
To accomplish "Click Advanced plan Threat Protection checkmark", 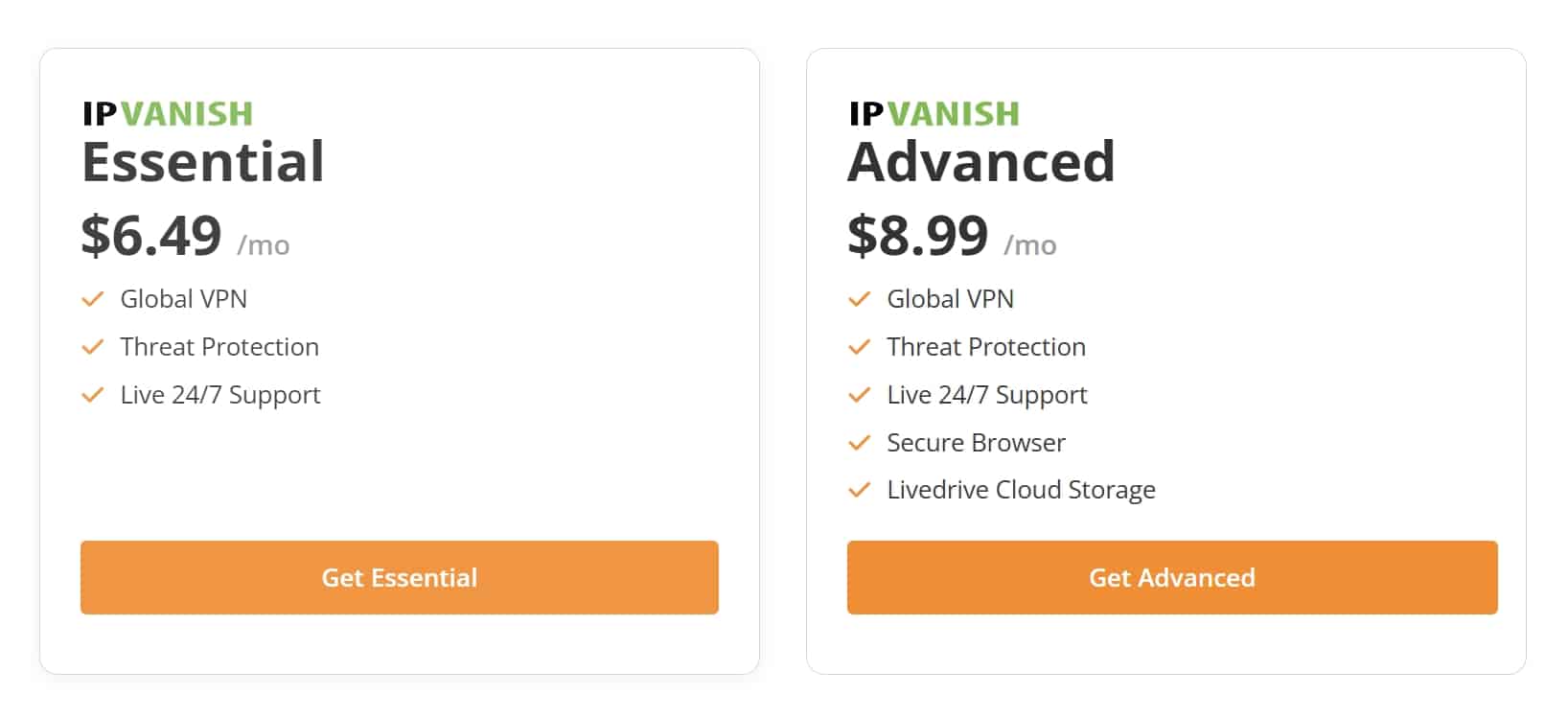I will point(860,347).
